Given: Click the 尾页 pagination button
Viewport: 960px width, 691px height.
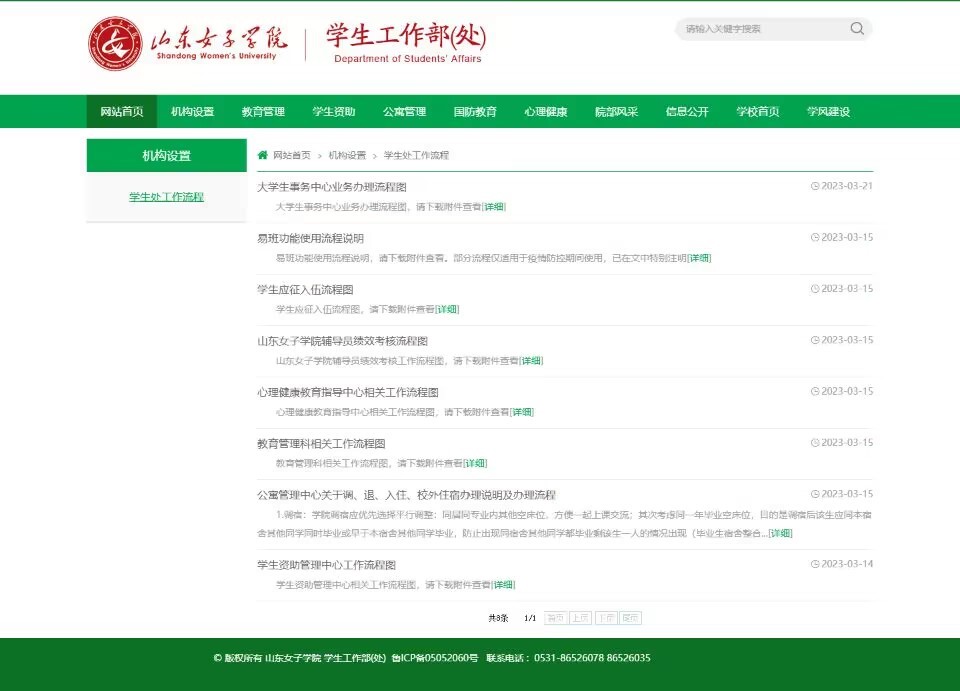Looking at the screenshot, I should 630,618.
